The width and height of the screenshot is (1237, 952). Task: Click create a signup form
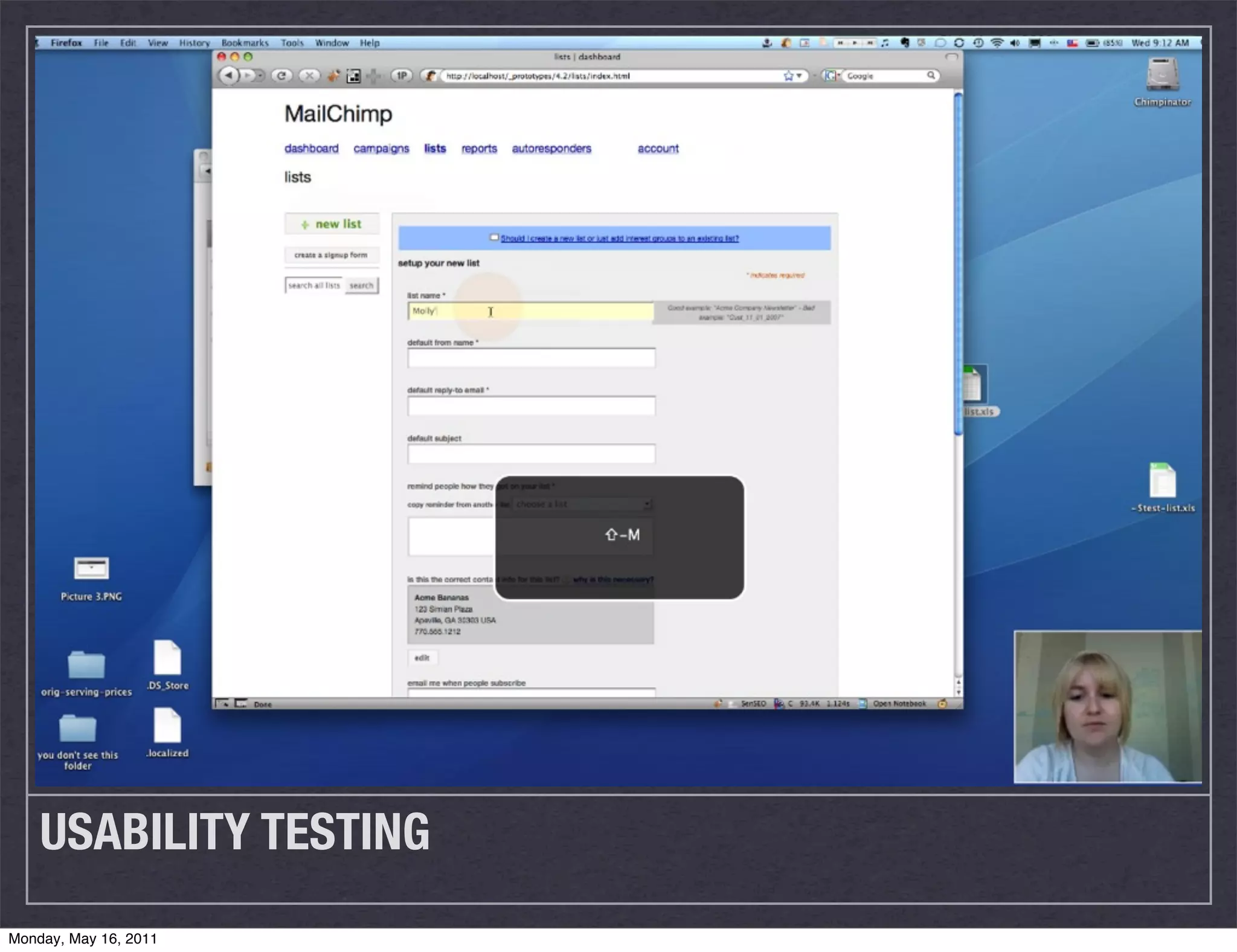(331, 255)
